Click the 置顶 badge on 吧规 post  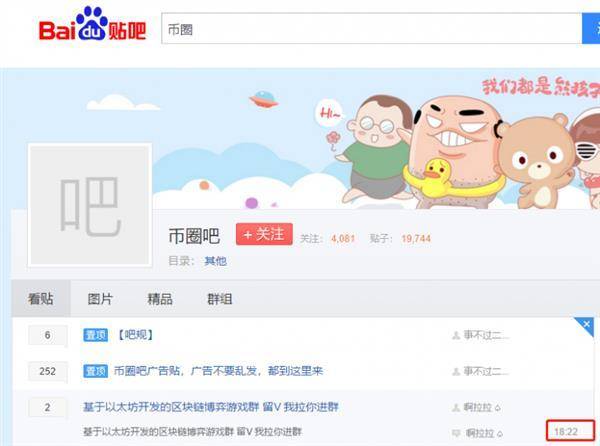96,335
